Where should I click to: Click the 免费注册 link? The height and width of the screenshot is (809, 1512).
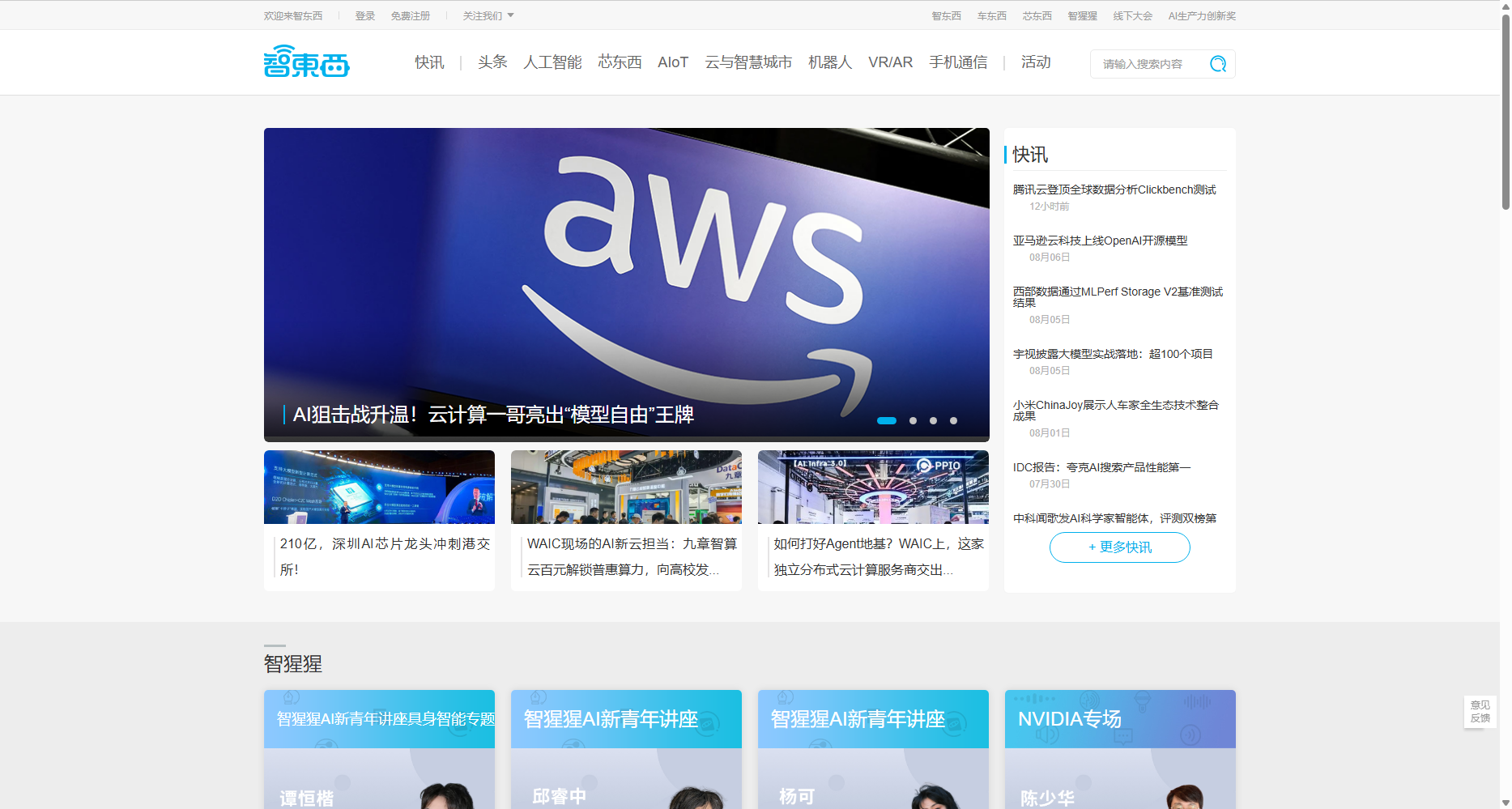pyautogui.click(x=411, y=15)
